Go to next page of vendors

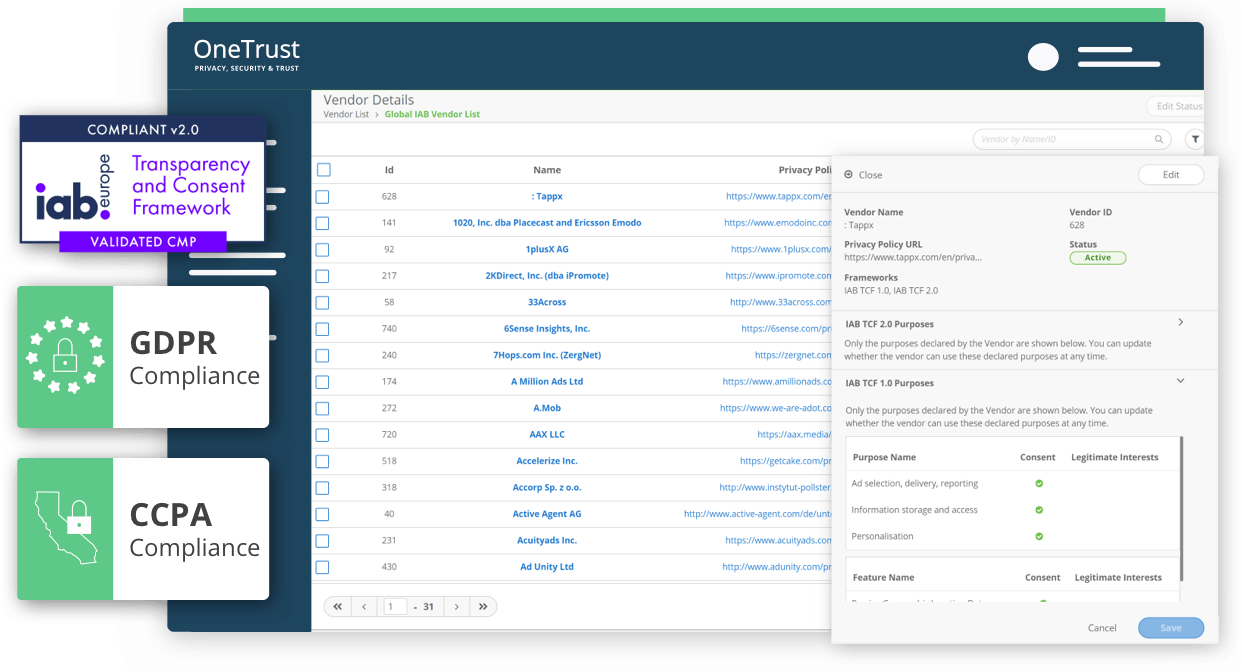[457, 607]
